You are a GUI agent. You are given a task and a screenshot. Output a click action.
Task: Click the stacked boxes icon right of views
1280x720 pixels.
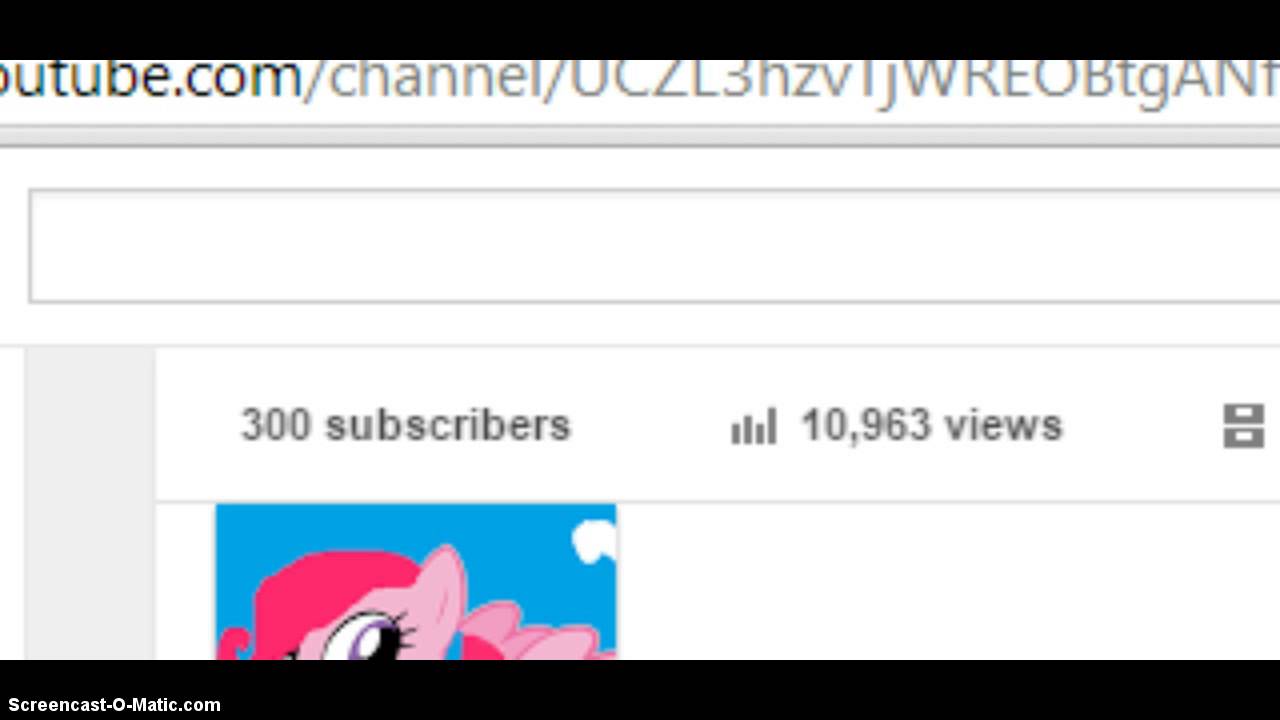(x=1244, y=426)
